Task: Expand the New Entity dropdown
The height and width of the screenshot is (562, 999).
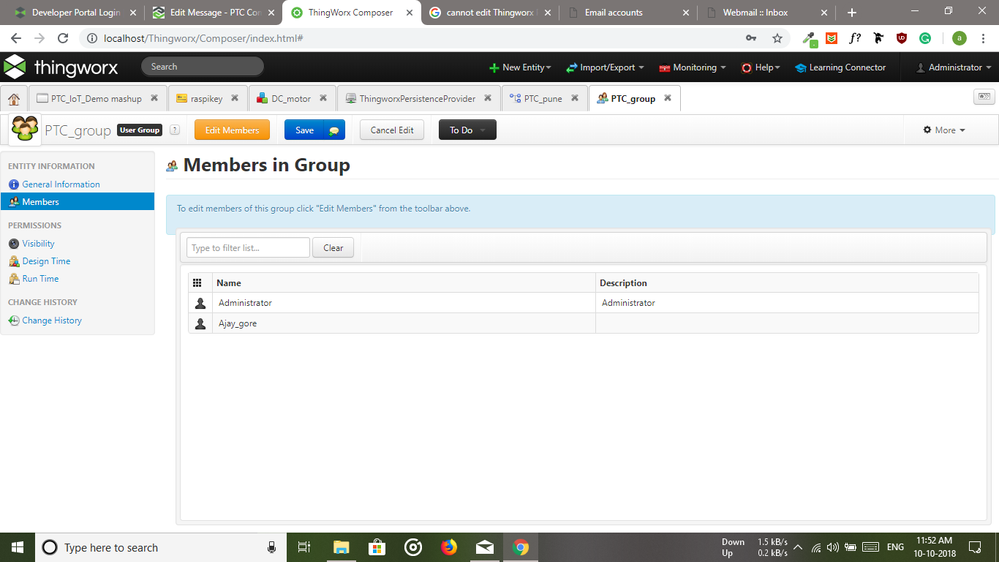Action: [x=519, y=68]
